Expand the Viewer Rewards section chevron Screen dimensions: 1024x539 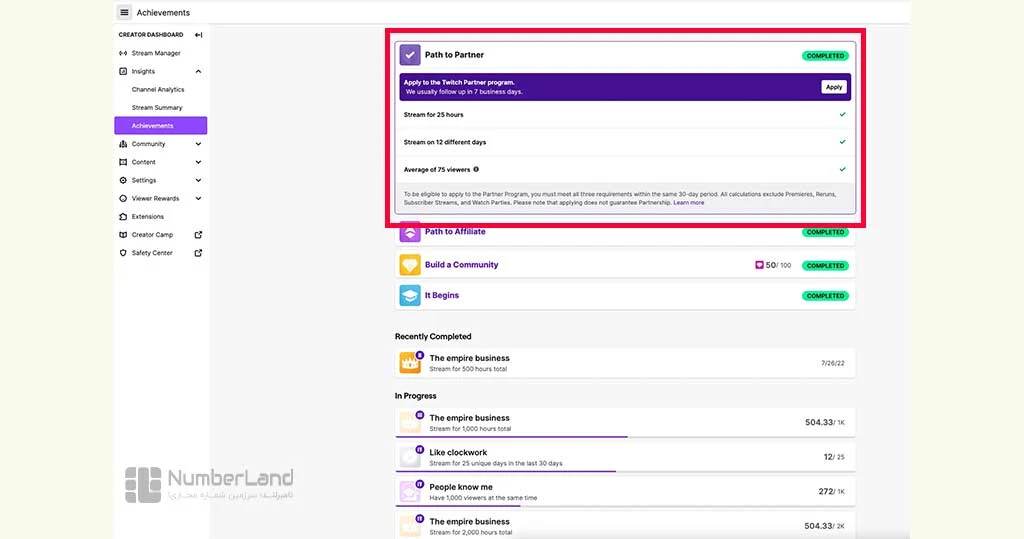[x=199, y=198]
